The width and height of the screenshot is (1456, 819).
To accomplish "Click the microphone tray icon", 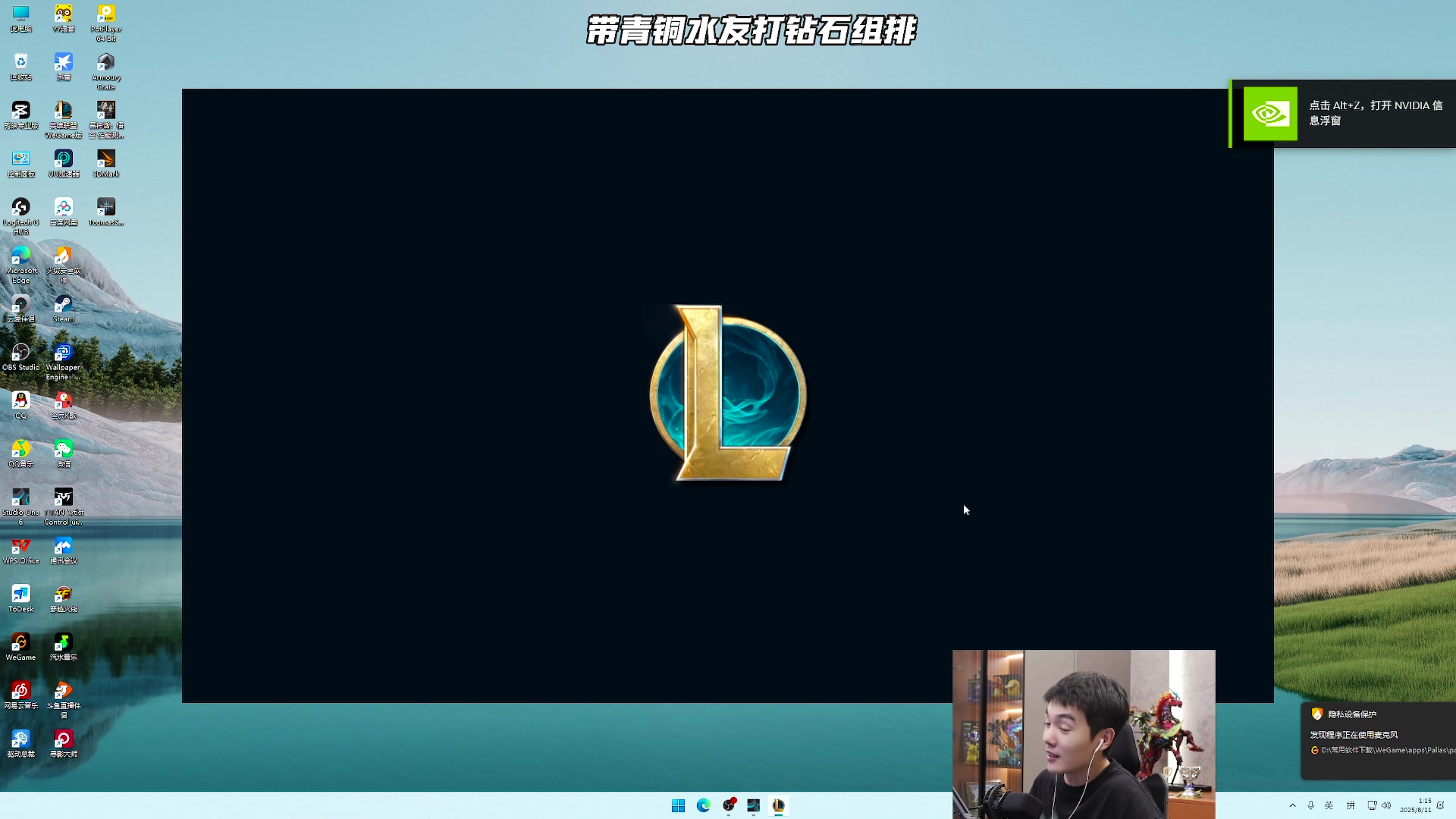I will tap(1310, 805).
